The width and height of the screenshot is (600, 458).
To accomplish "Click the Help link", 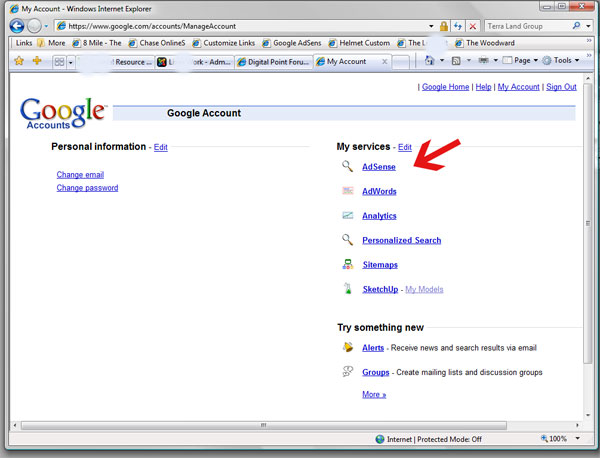I will [x=483, y=87].
